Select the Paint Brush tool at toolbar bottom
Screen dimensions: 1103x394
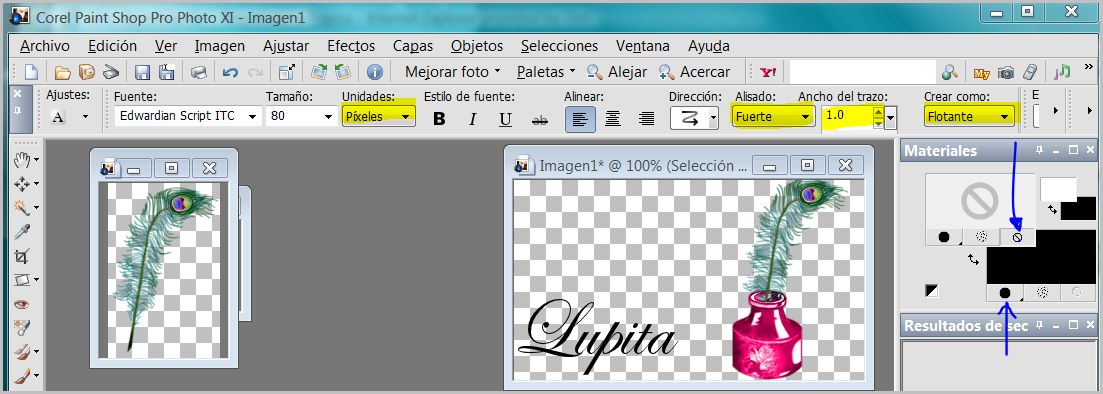(22, 375)
